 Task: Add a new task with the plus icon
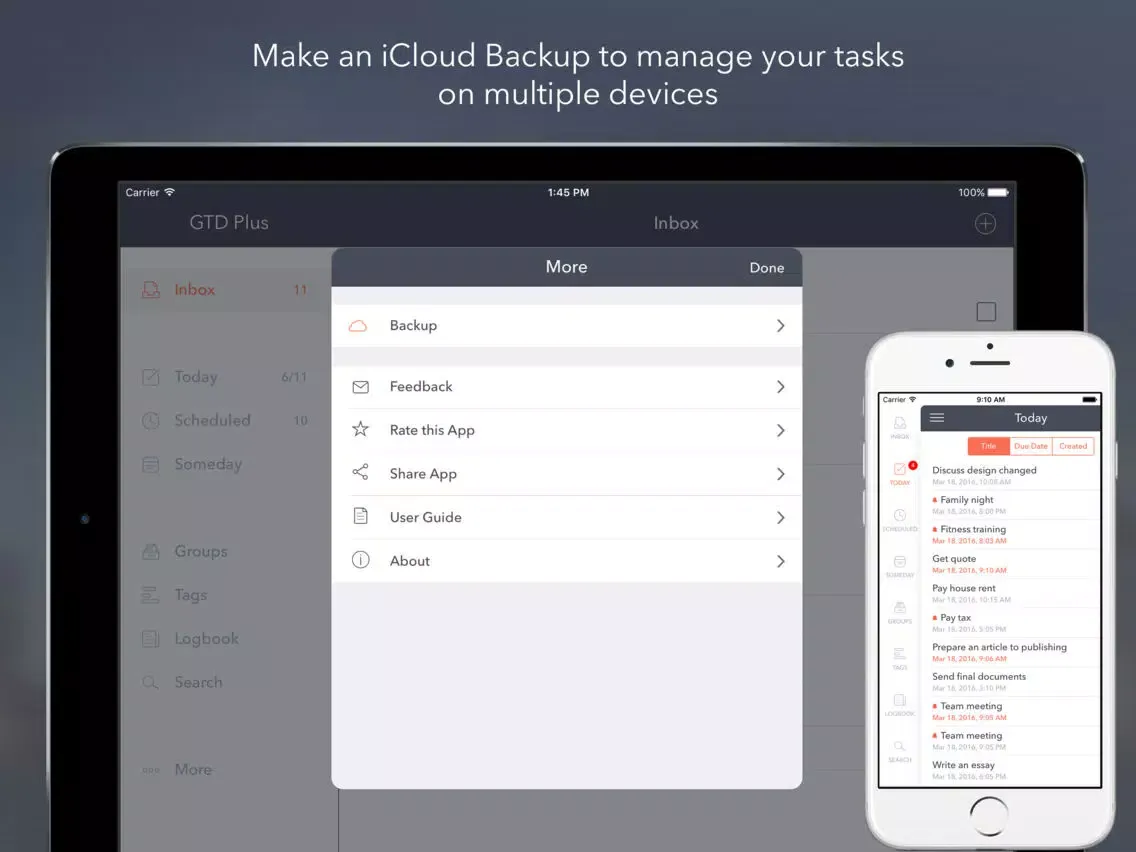[x=985, y=223]
